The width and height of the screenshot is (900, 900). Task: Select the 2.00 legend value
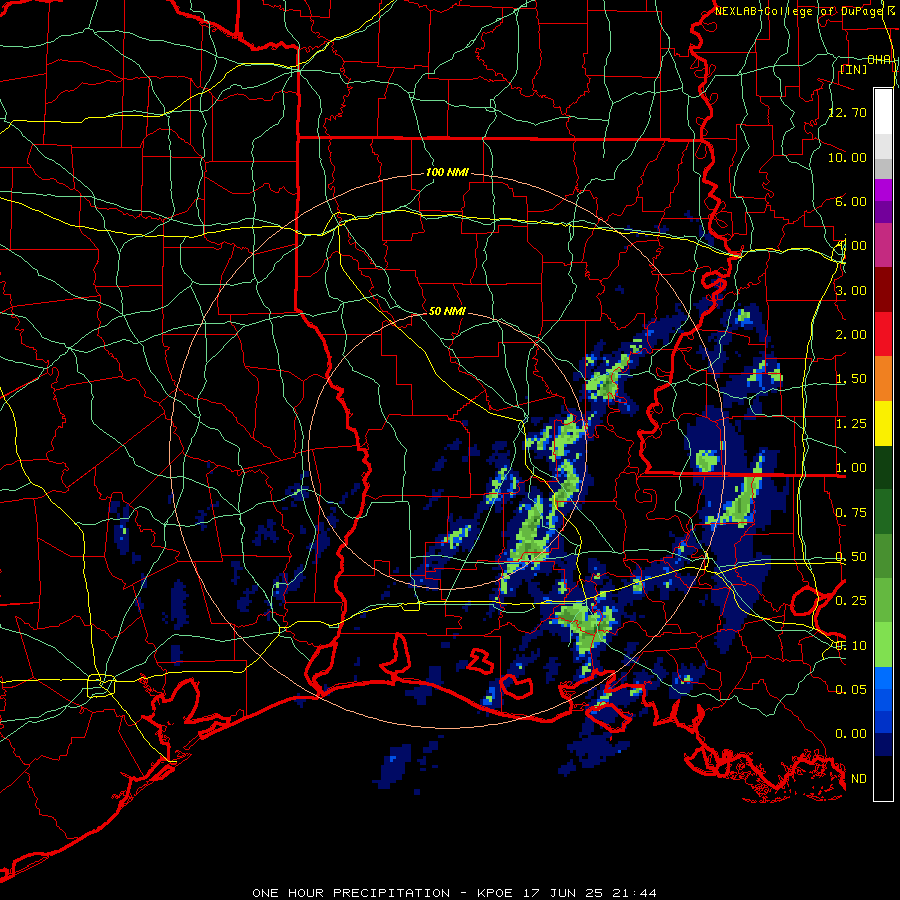pyautogui.click(x=851, y=335)
